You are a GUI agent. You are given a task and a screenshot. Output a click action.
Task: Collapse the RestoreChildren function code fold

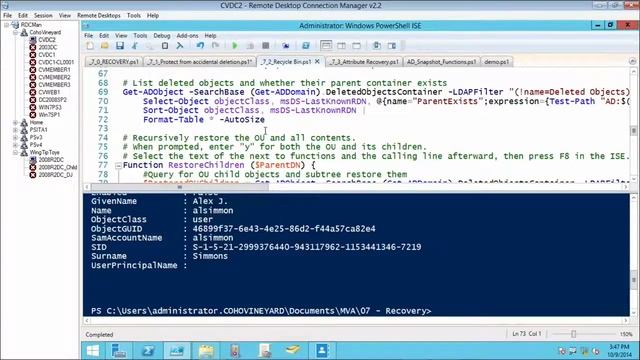click(118, 165)
